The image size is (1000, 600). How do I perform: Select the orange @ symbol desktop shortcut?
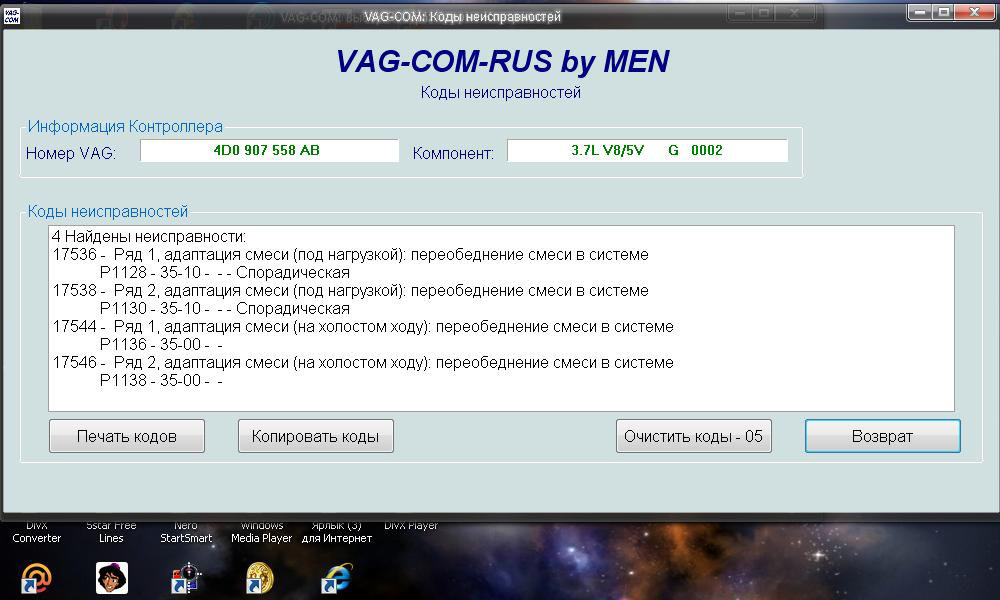37,577
